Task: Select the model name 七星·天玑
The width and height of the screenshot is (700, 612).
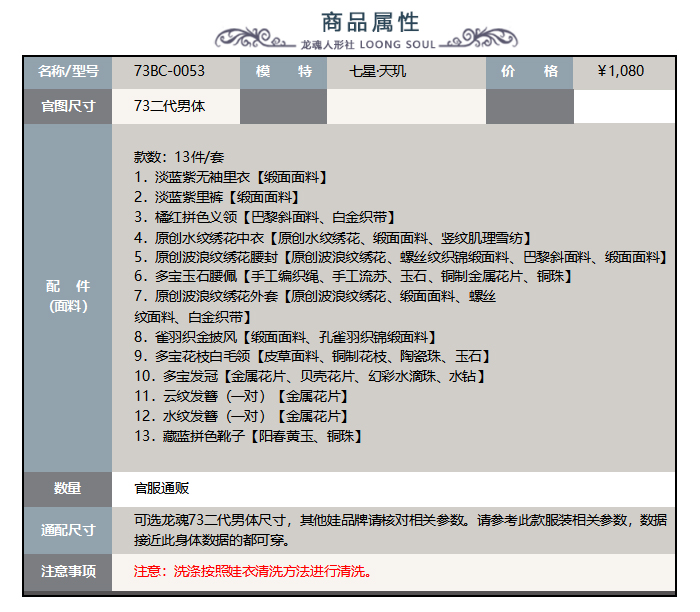Action: click(x=377, y=71)
